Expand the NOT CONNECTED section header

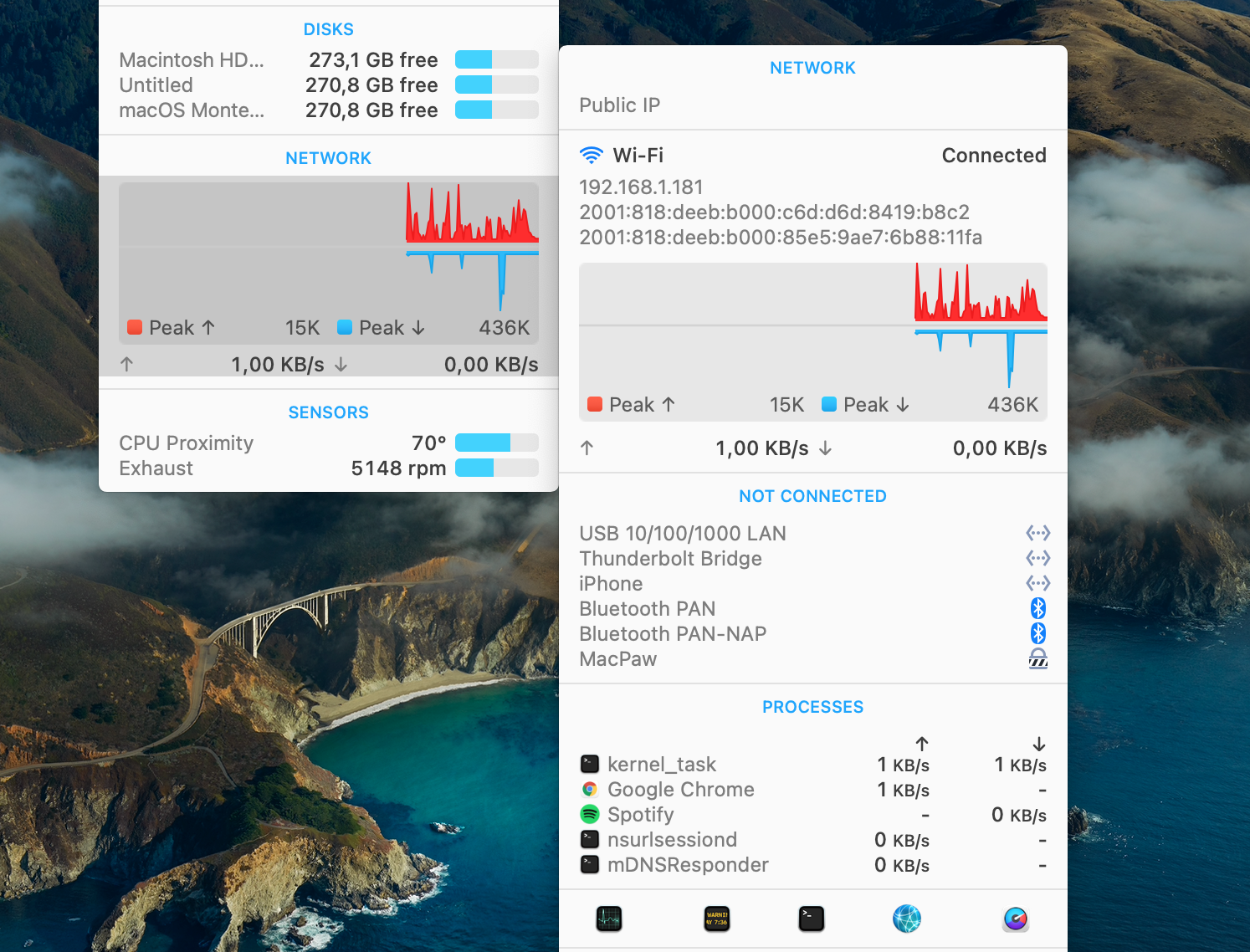pyautogui.click(x=812, y=495)
